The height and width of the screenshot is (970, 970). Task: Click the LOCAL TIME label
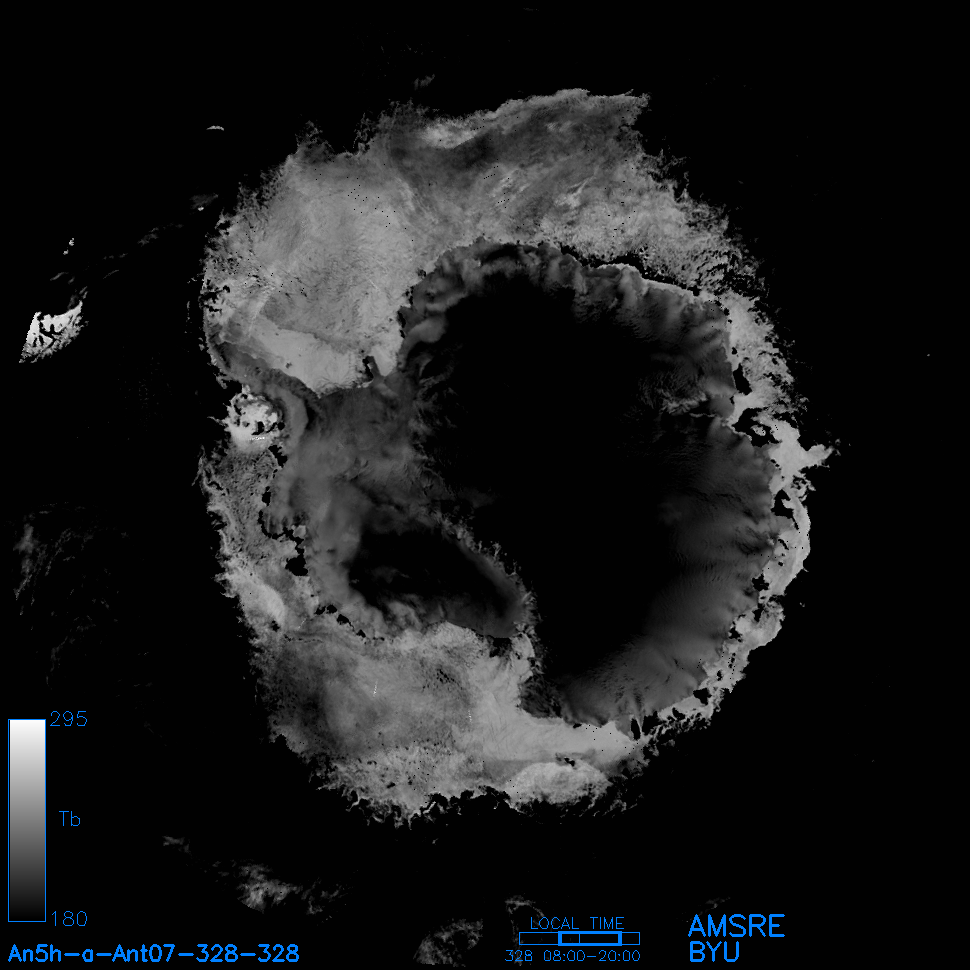pos(577,924)
